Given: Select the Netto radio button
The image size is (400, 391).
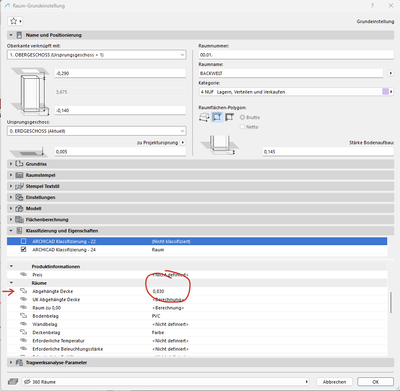Looking at the screenshot, I should coord(242,127).
